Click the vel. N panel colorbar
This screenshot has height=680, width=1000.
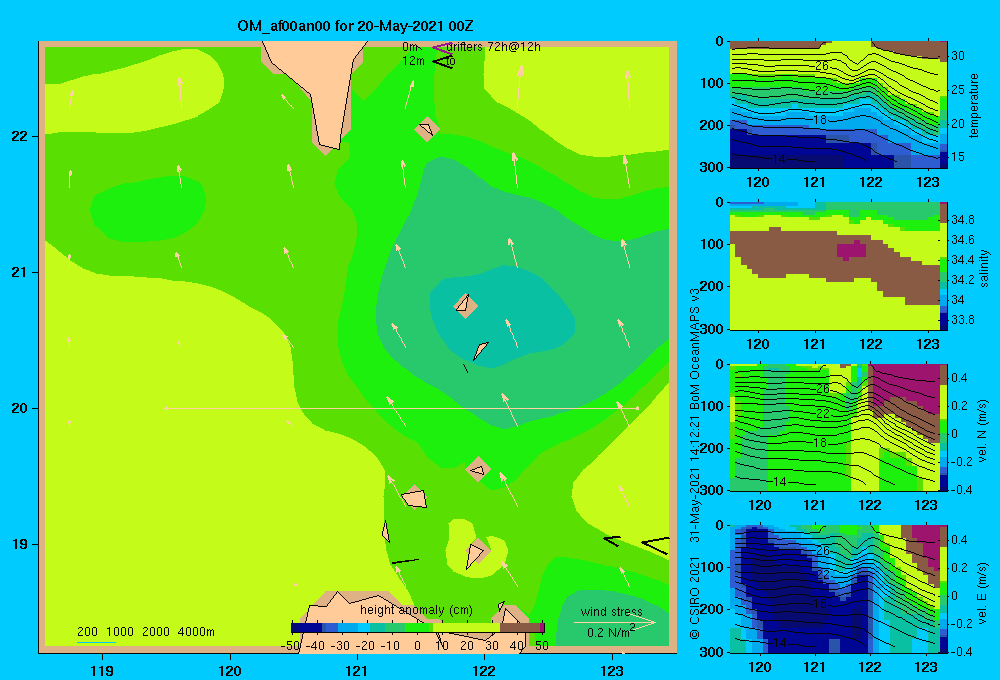(x=944, y=427)
